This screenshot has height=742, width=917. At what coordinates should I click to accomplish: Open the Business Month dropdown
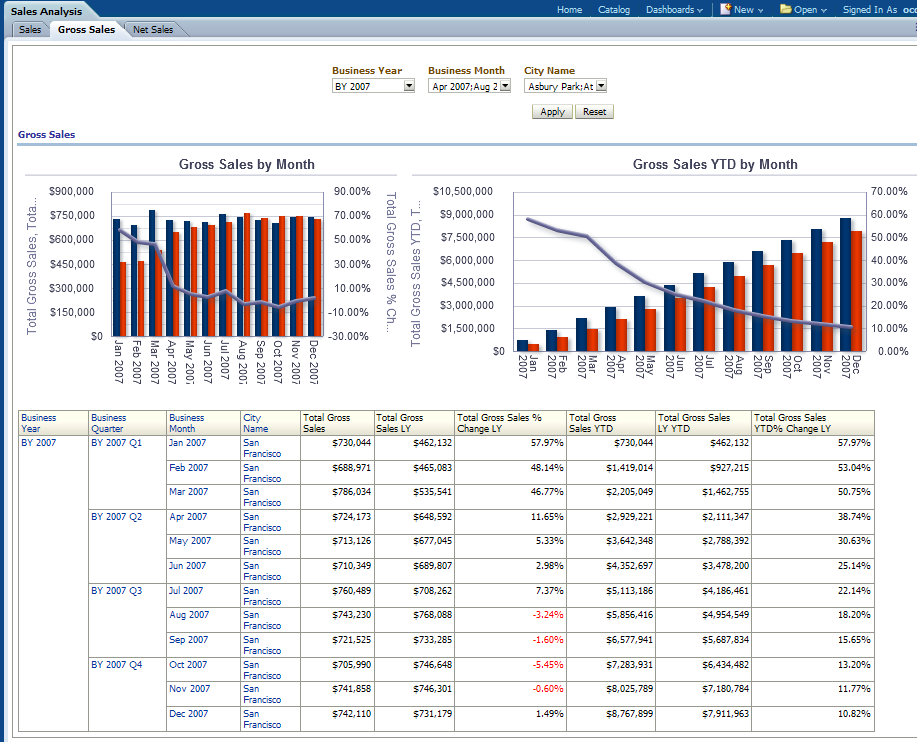pyautogui.click(x=505, y=87)
